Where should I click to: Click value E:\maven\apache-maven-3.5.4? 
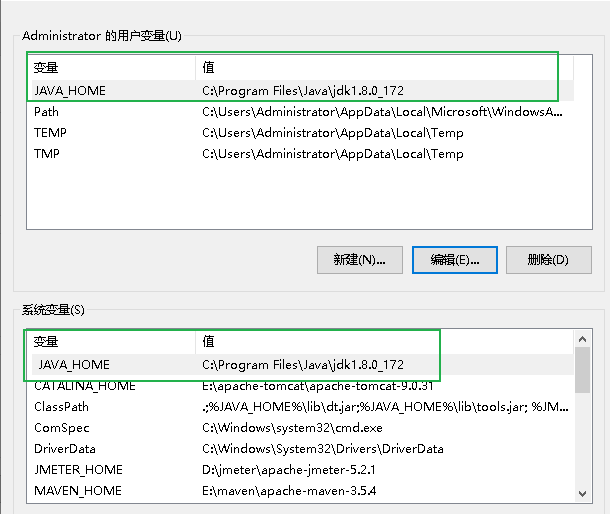pyautogui.click(x=289, y=491)
